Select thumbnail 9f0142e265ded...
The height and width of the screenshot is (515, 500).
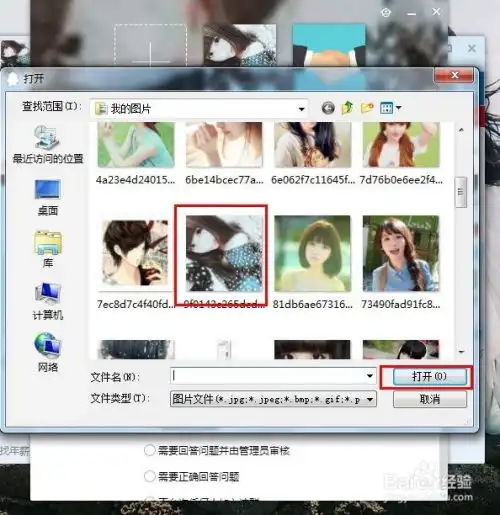tap(224, 253)
